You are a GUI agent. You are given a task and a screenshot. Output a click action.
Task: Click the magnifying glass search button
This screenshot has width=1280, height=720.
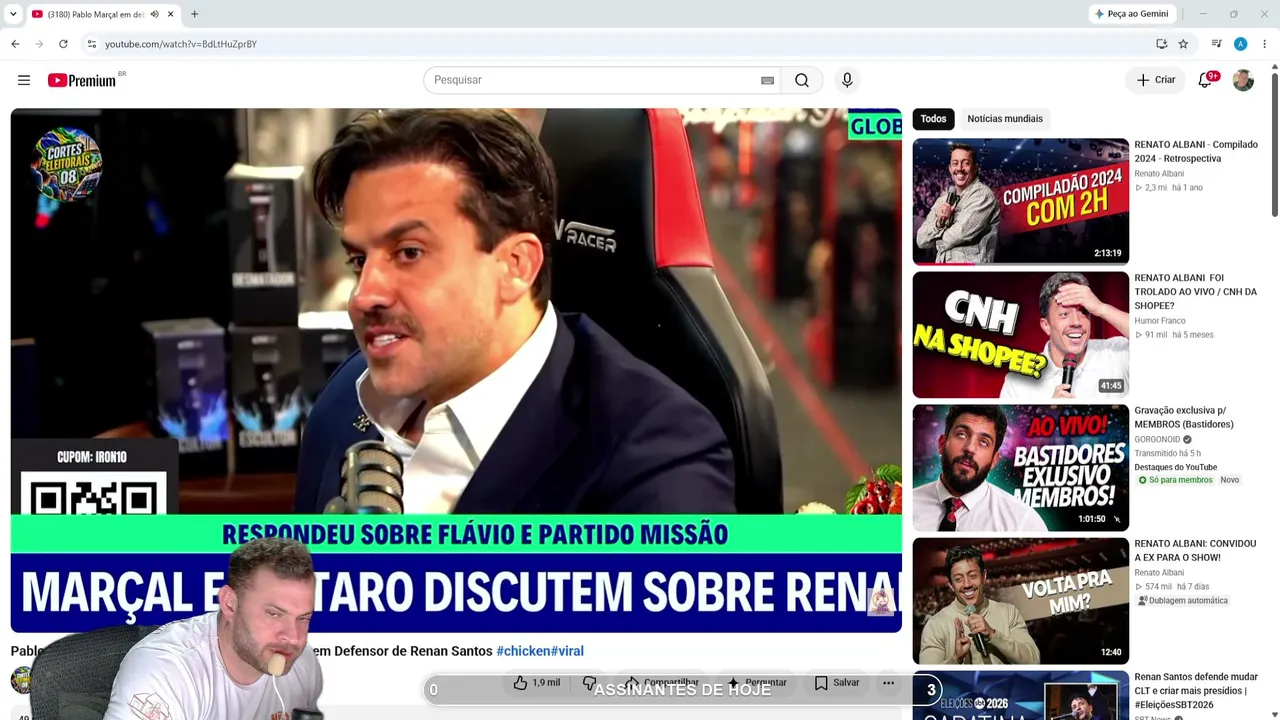[x=802, y=80]
